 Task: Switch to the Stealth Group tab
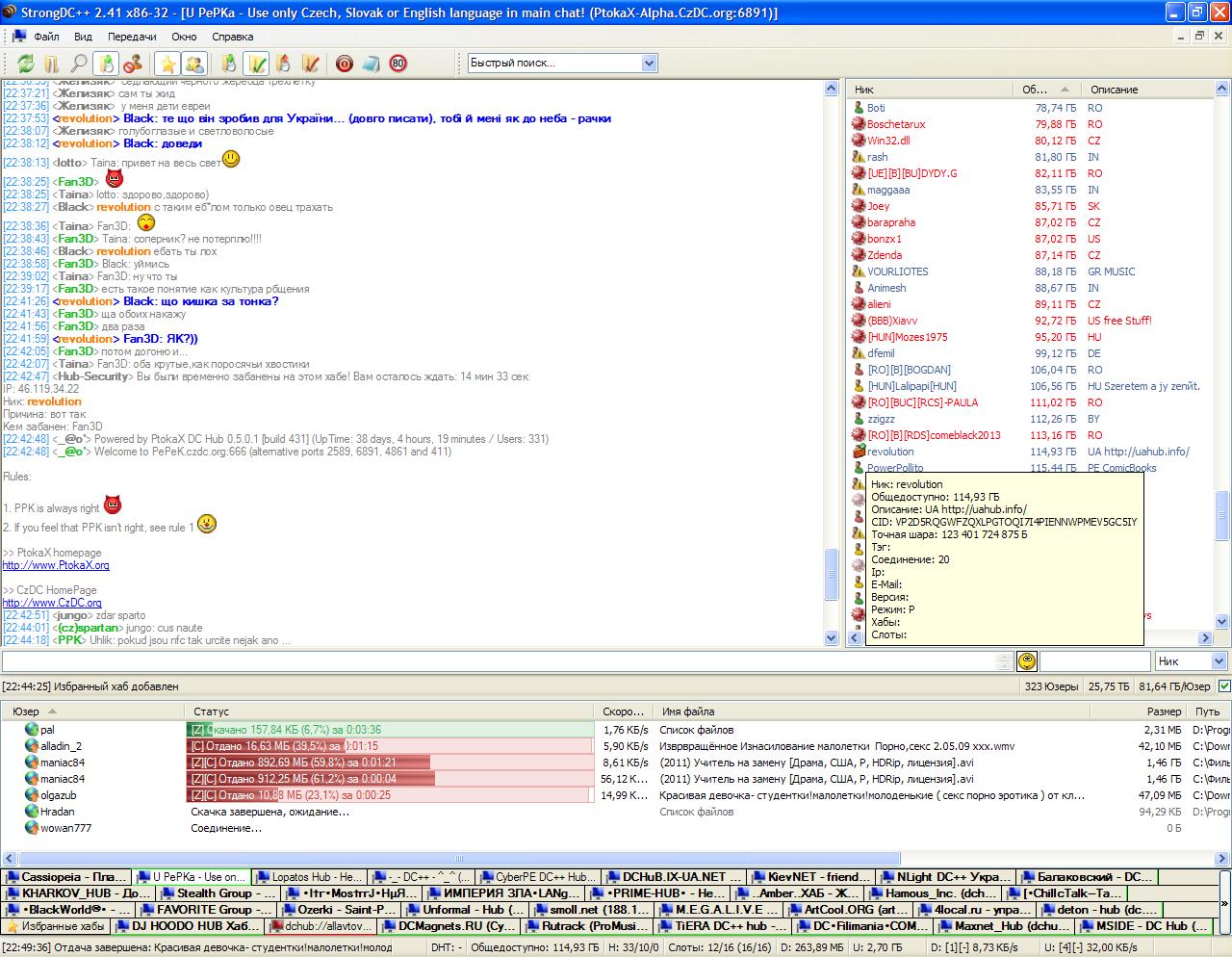[218, 893]
